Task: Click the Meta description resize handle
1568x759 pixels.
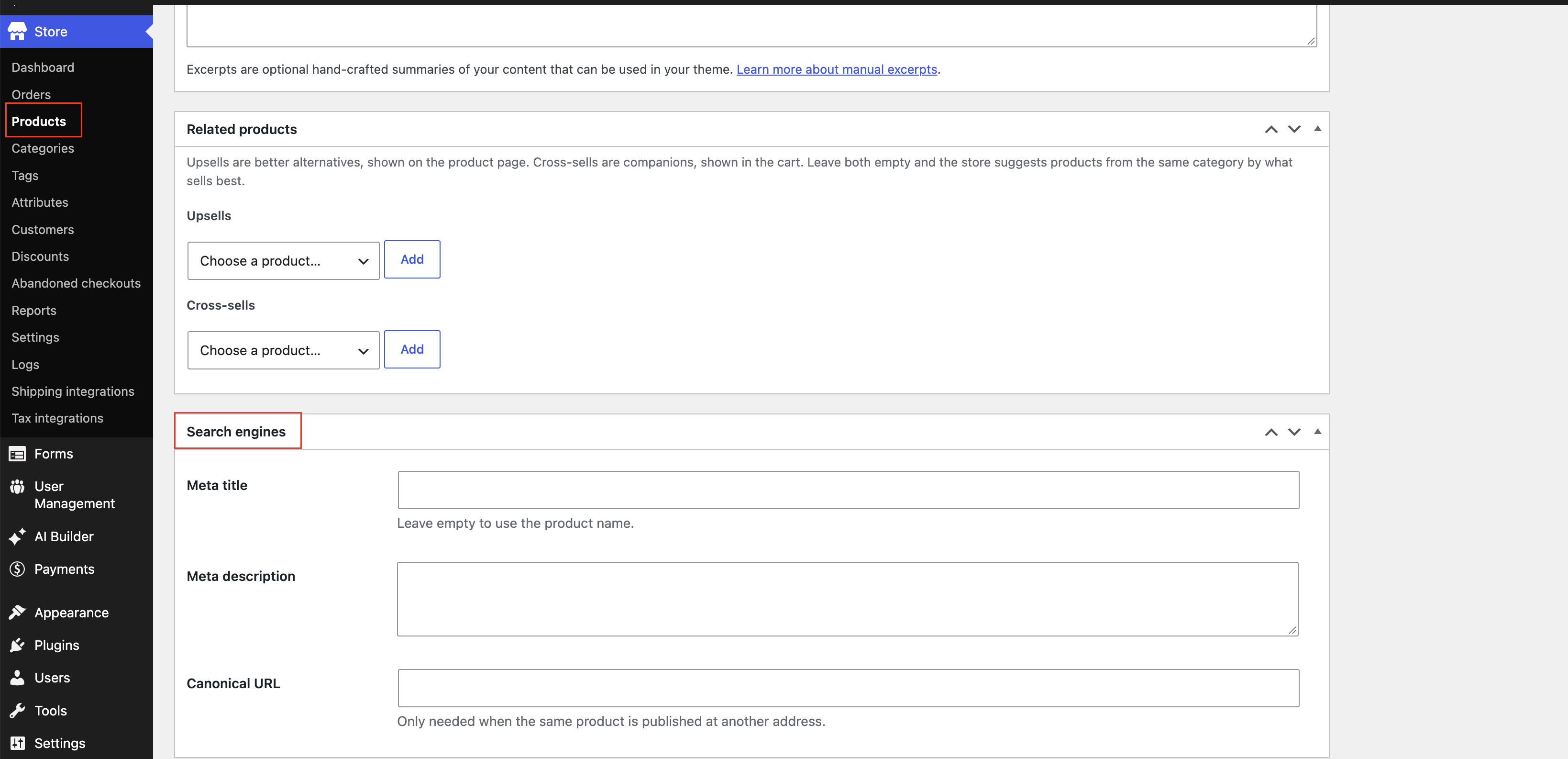Action: [x=1292, y=630]
